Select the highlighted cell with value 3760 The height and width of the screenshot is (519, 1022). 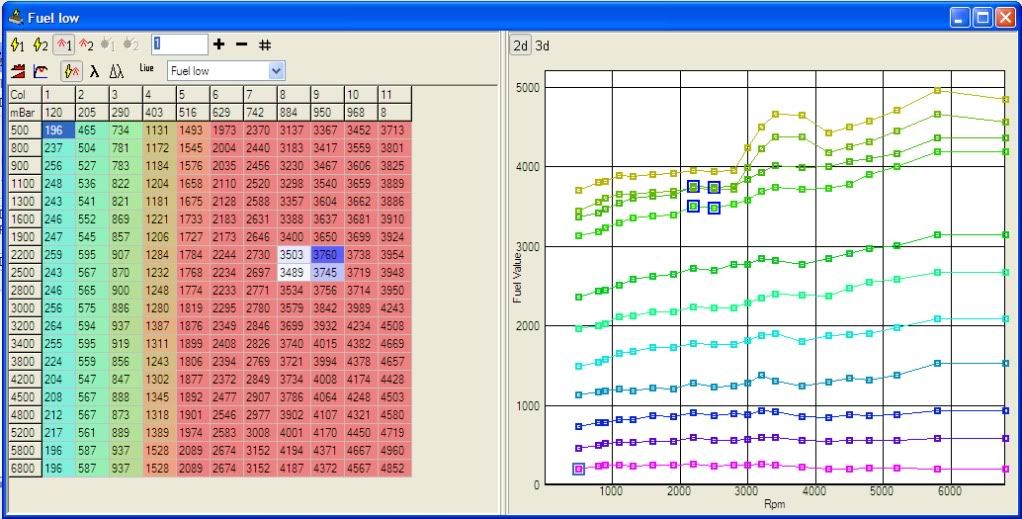click(x=327, y=256)
